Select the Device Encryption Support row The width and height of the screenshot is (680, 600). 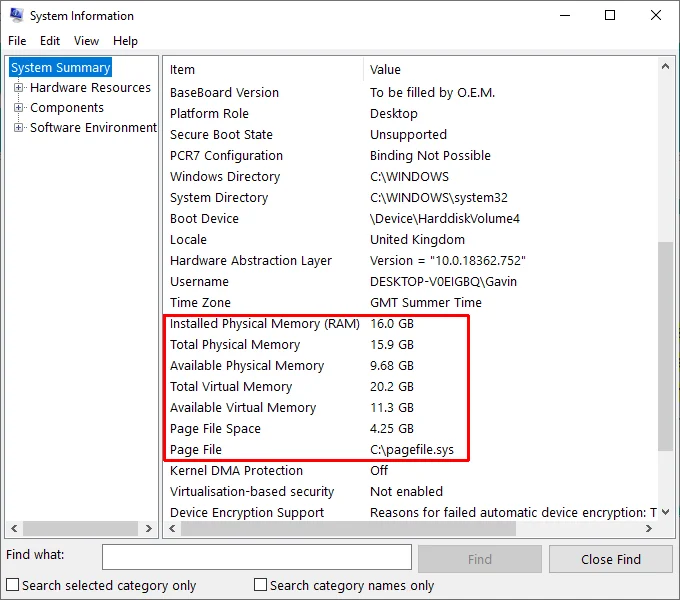tap(410, 513)
